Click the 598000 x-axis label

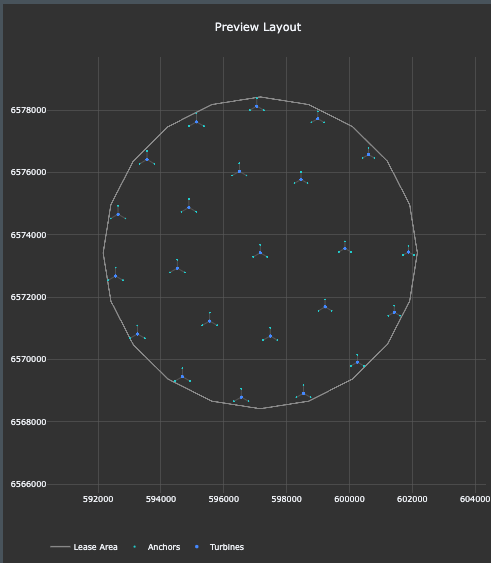pos(286,499)
